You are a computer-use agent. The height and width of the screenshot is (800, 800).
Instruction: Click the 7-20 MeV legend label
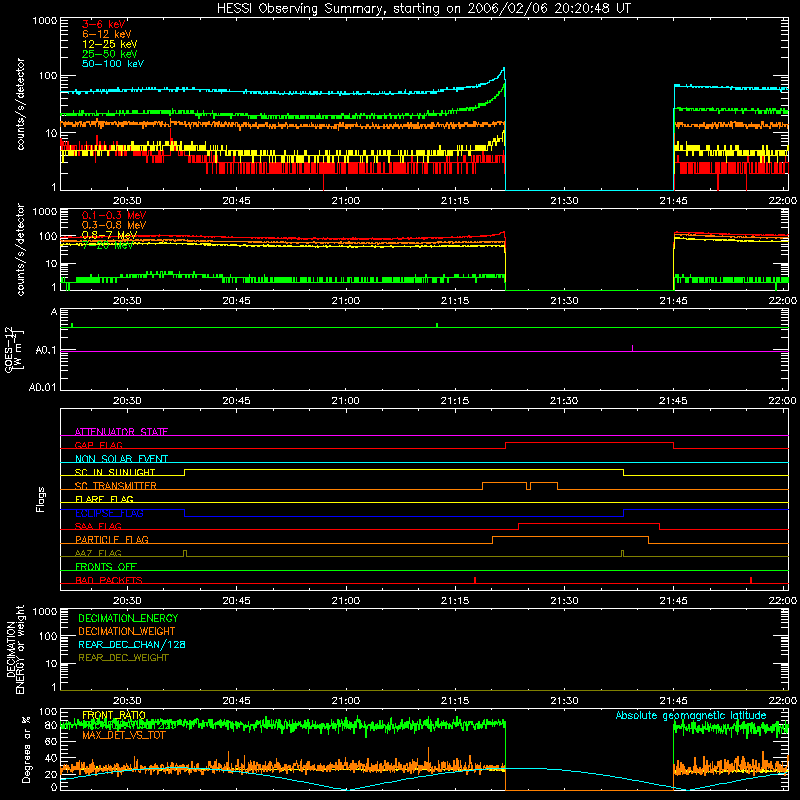point(107,245)
